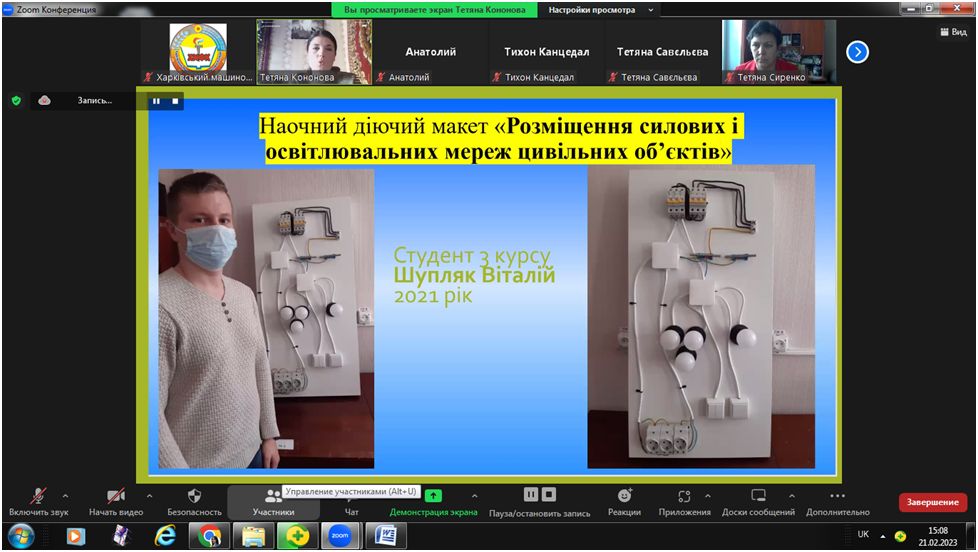Image resolution: width=978 pixels, height=552 pixels.
Task: Expand arrow beside Приложения
Action: 708,496
